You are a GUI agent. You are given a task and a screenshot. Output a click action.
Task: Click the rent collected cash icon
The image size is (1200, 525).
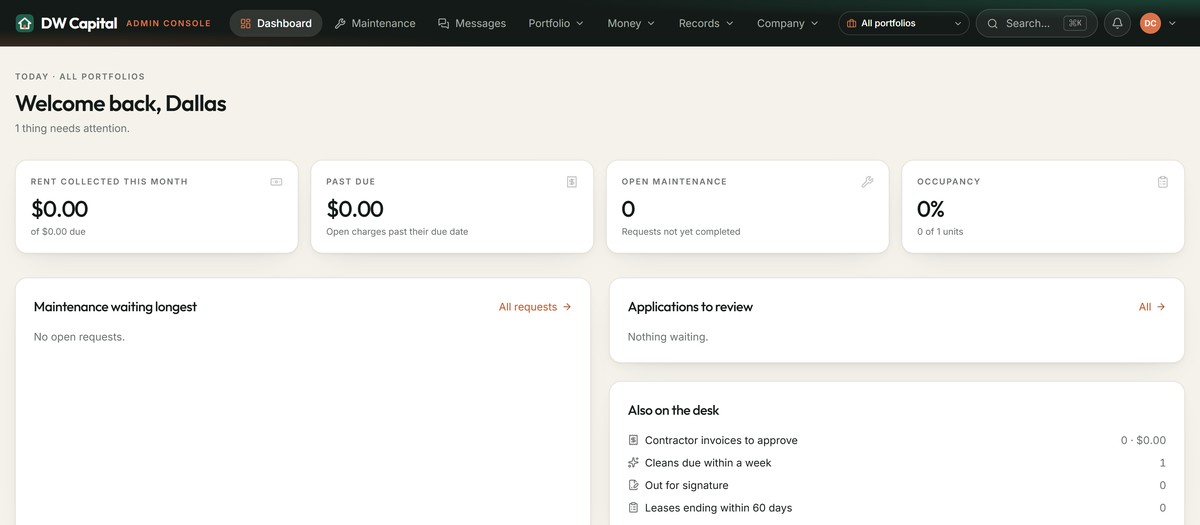coord(276,182)
